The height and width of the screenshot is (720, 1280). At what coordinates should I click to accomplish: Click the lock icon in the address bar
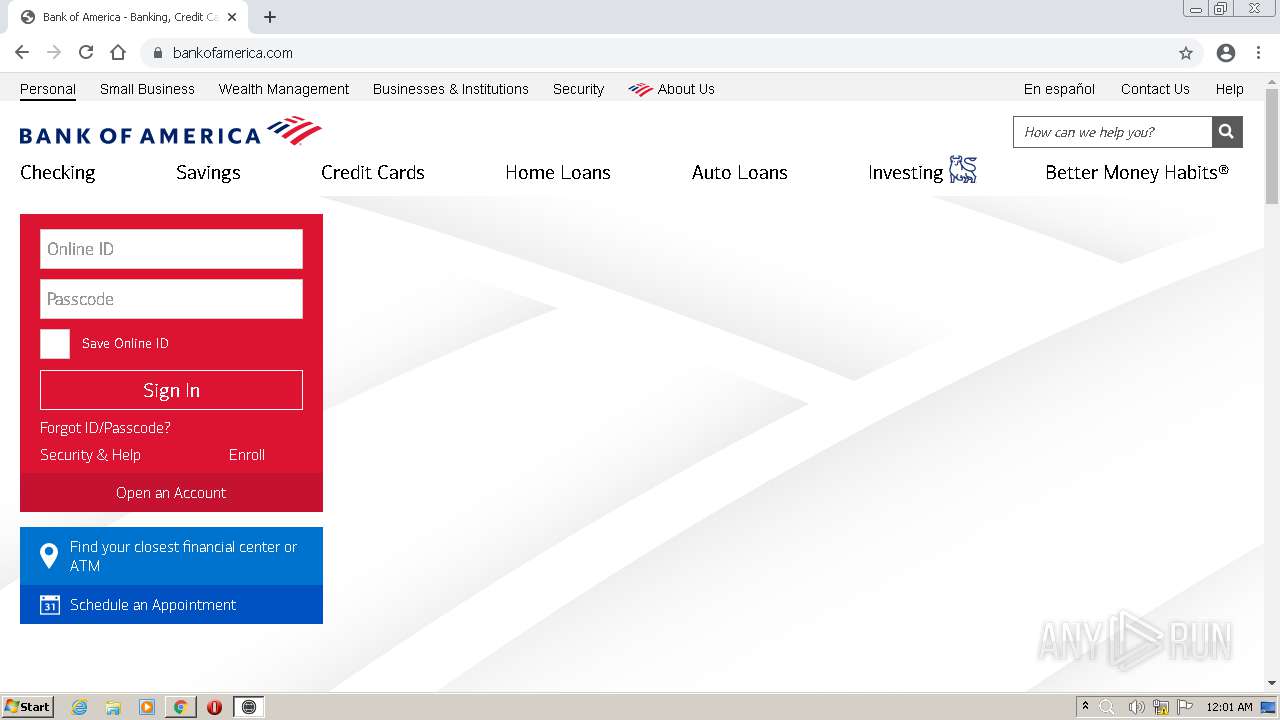pyautogui.click(x=157, y=53)
